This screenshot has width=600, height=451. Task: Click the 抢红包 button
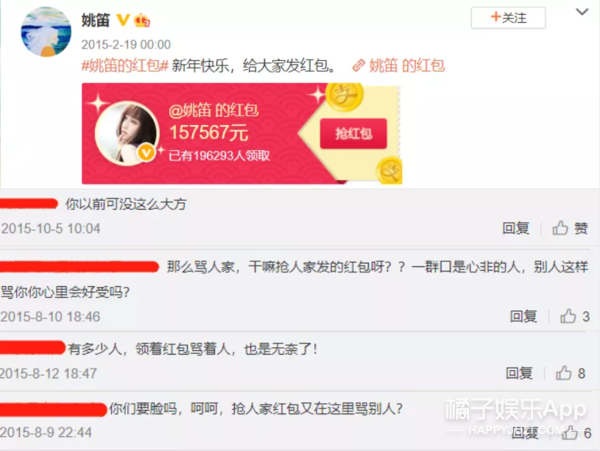click(x=354, y=134)
